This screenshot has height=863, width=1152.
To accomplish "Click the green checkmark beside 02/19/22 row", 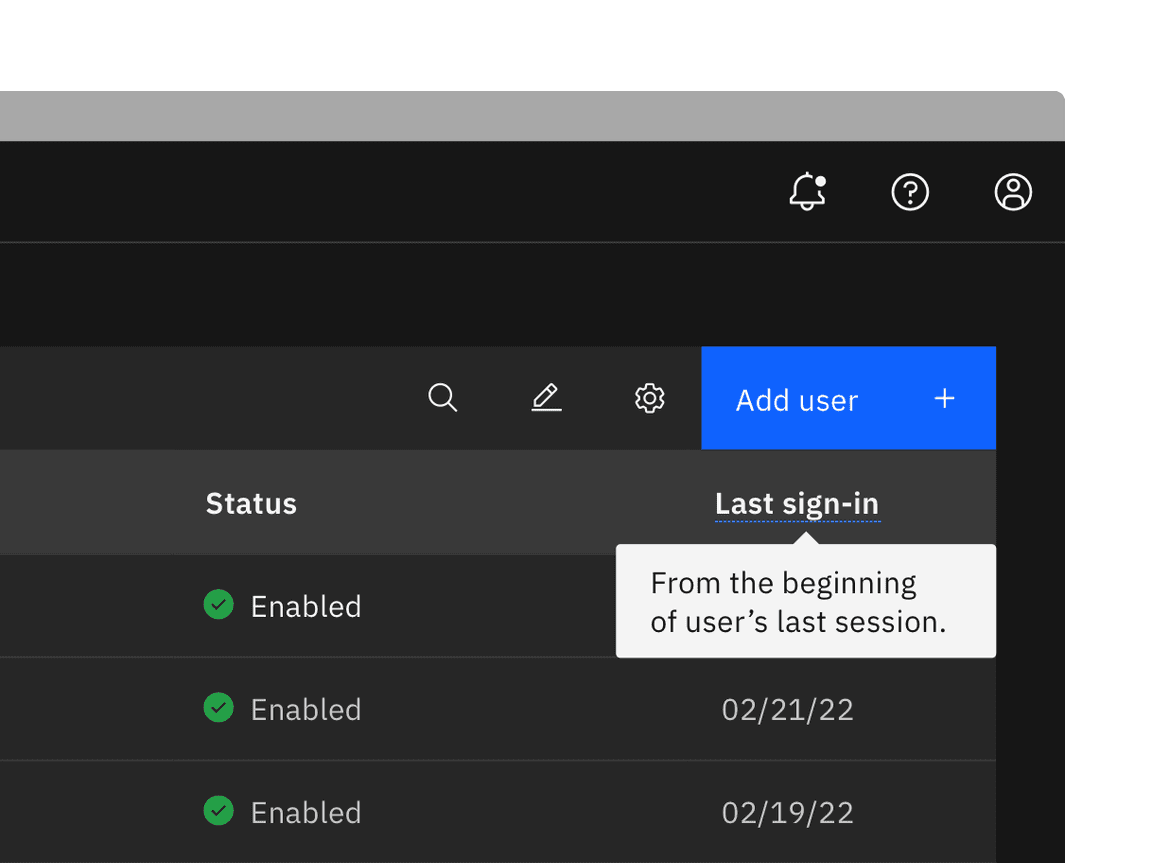I will point(218,811).
